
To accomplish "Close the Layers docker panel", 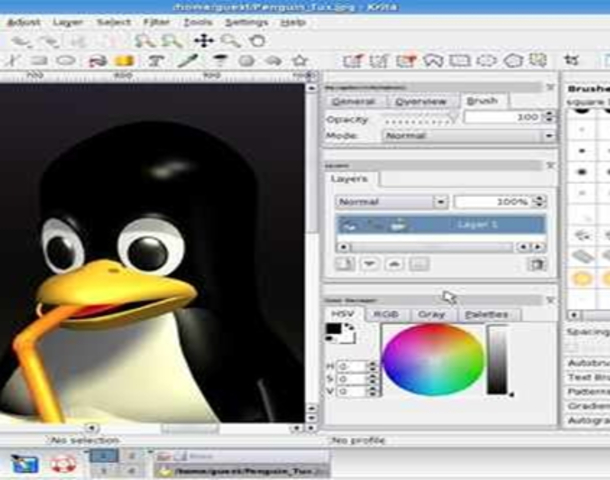I will coord(550,166).
